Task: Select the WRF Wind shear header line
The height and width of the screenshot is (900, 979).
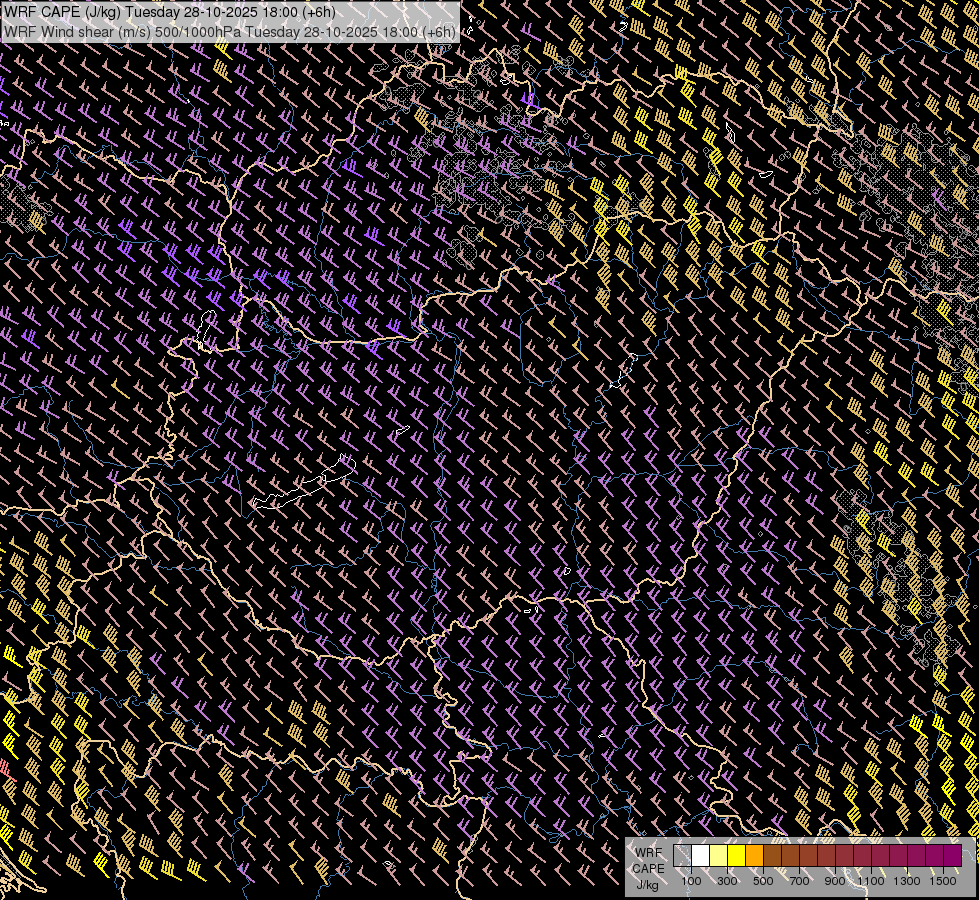Action: [230, 31]
